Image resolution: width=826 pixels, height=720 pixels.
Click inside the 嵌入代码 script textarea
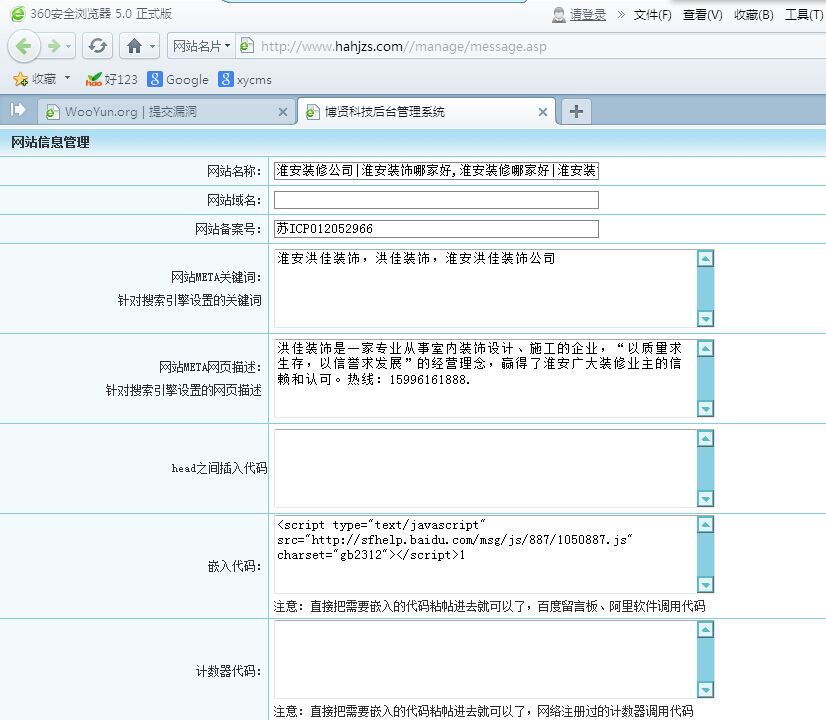486,555
